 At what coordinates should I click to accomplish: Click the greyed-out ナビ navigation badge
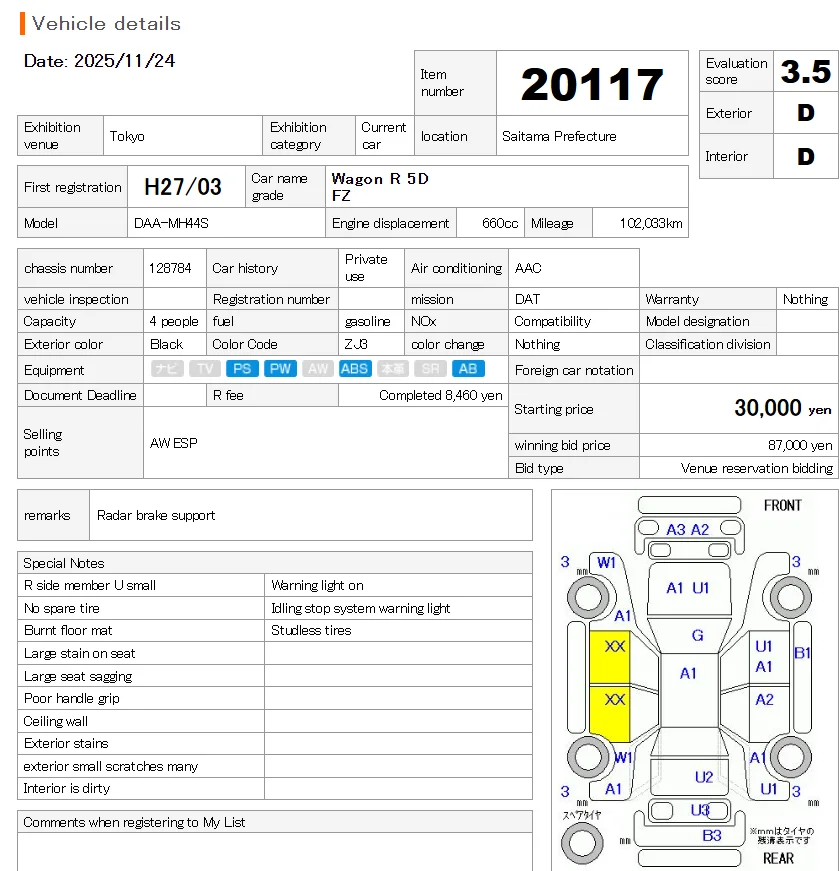[167, 369]
